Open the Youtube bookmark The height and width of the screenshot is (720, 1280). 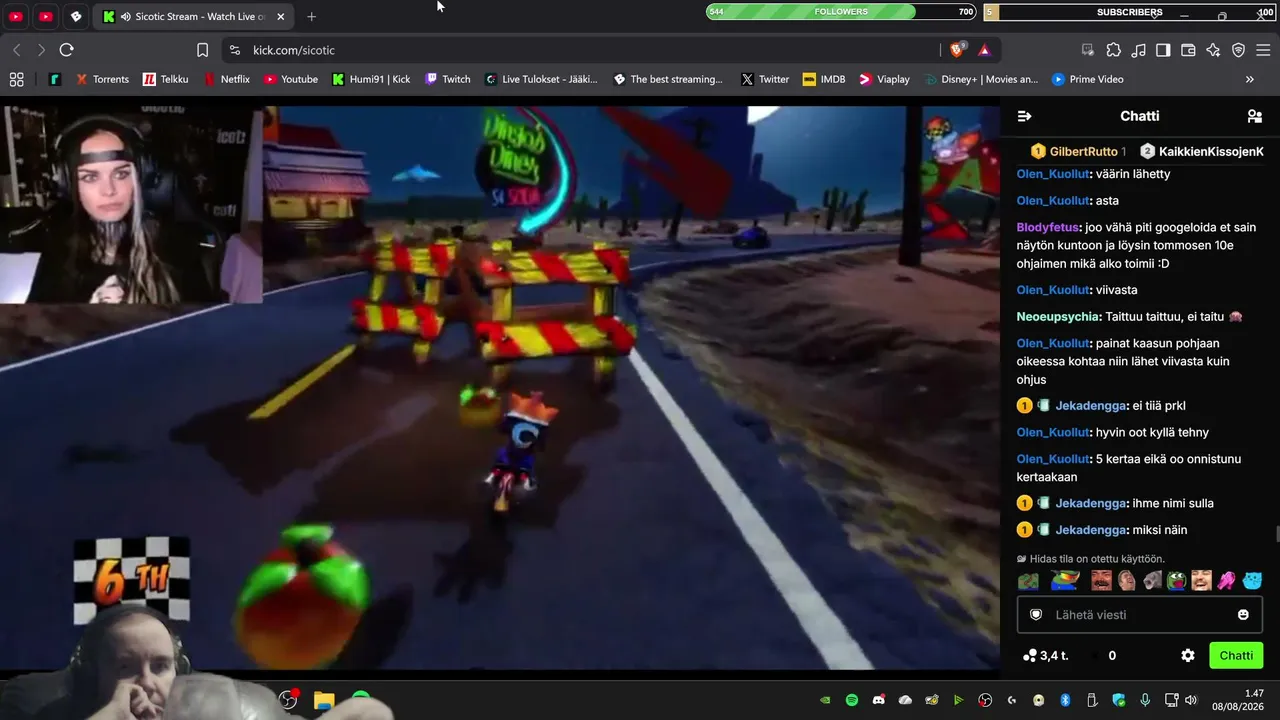pyautogui.click(x=290, y=79)
